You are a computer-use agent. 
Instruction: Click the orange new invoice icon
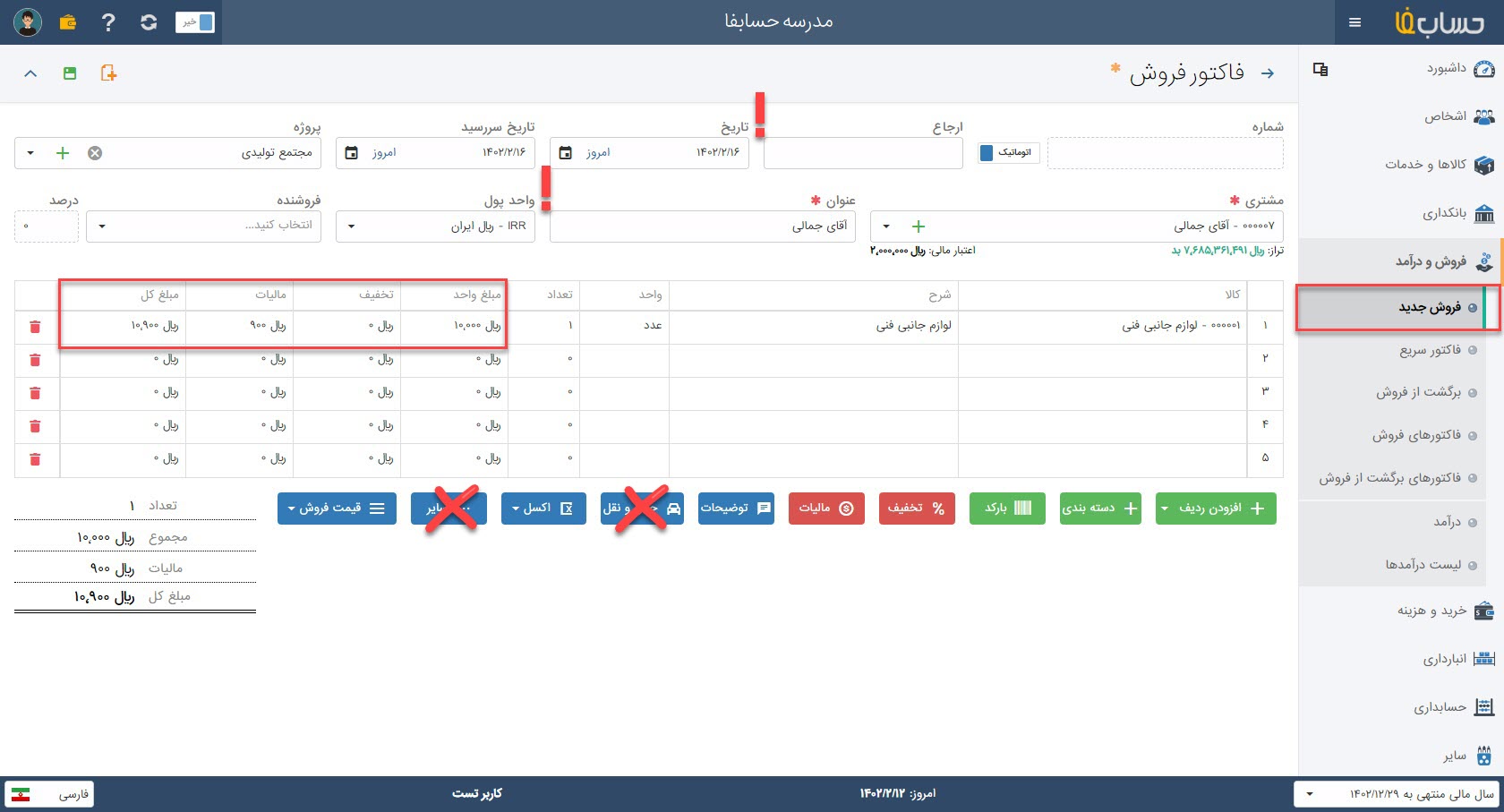pyautogui.click(x=108, y=73)
